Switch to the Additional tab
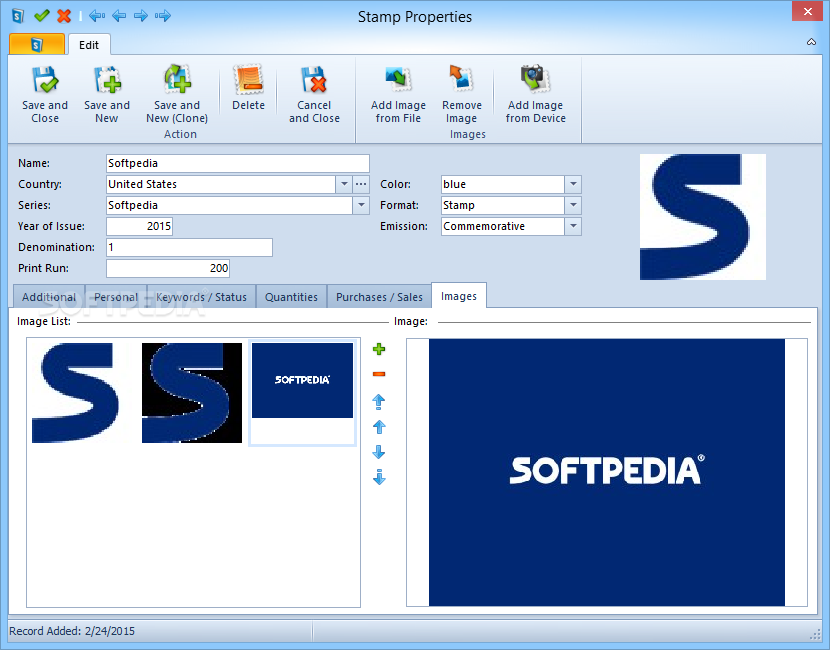This screenshot has height=650, width=830. point(49,297)
